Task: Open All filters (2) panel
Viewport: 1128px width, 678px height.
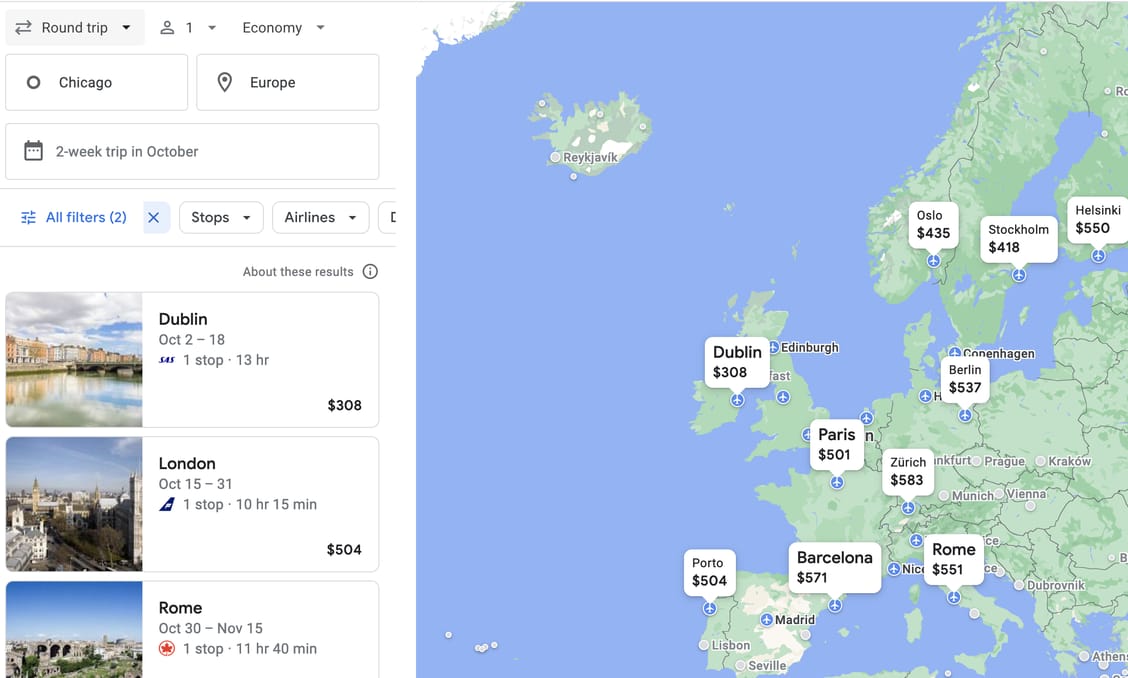Action: pyautogui.click(x=74, y=217)
